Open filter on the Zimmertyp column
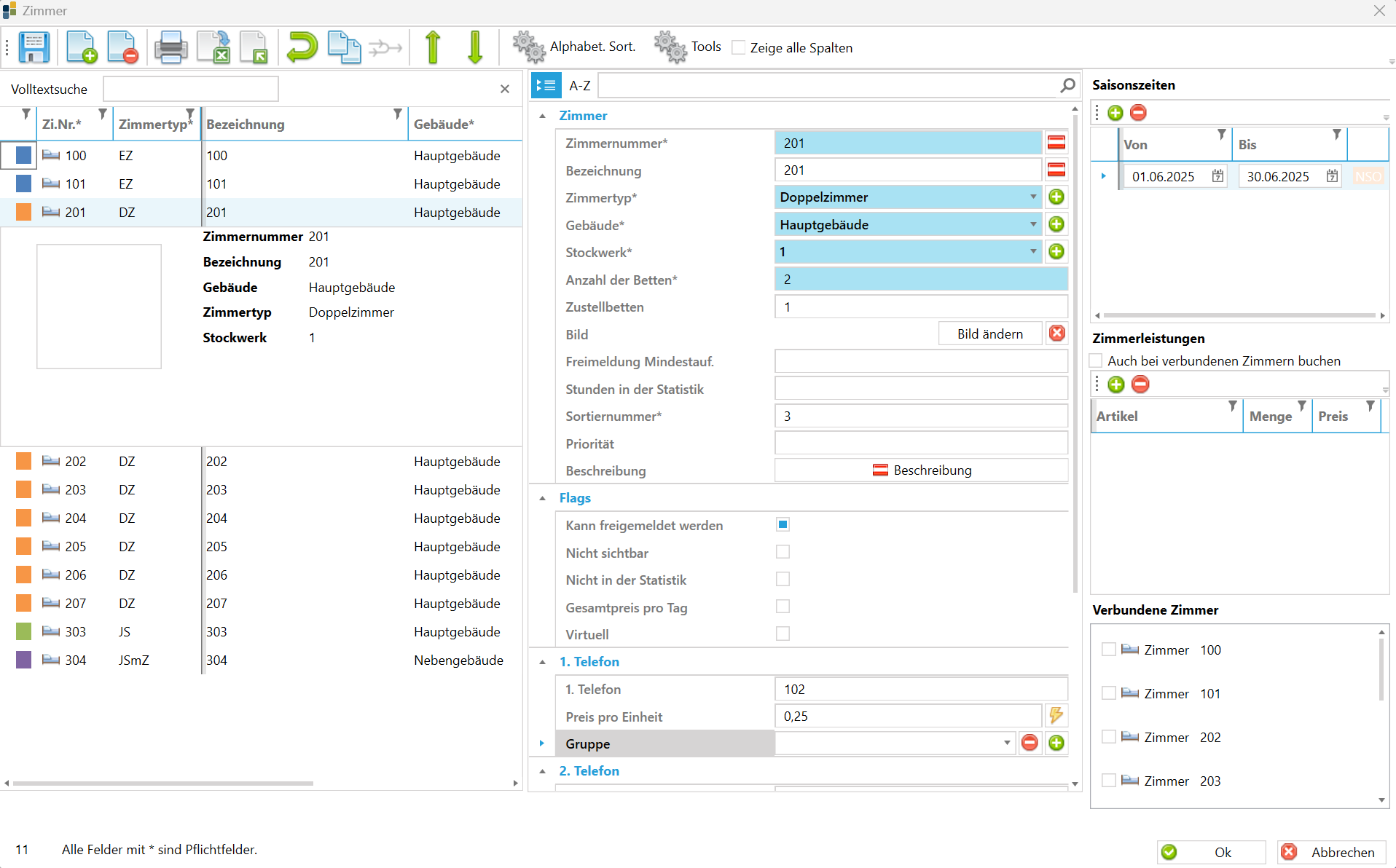Image resolution: width=1396 pixels, height=868 pixels. [190, 114]
